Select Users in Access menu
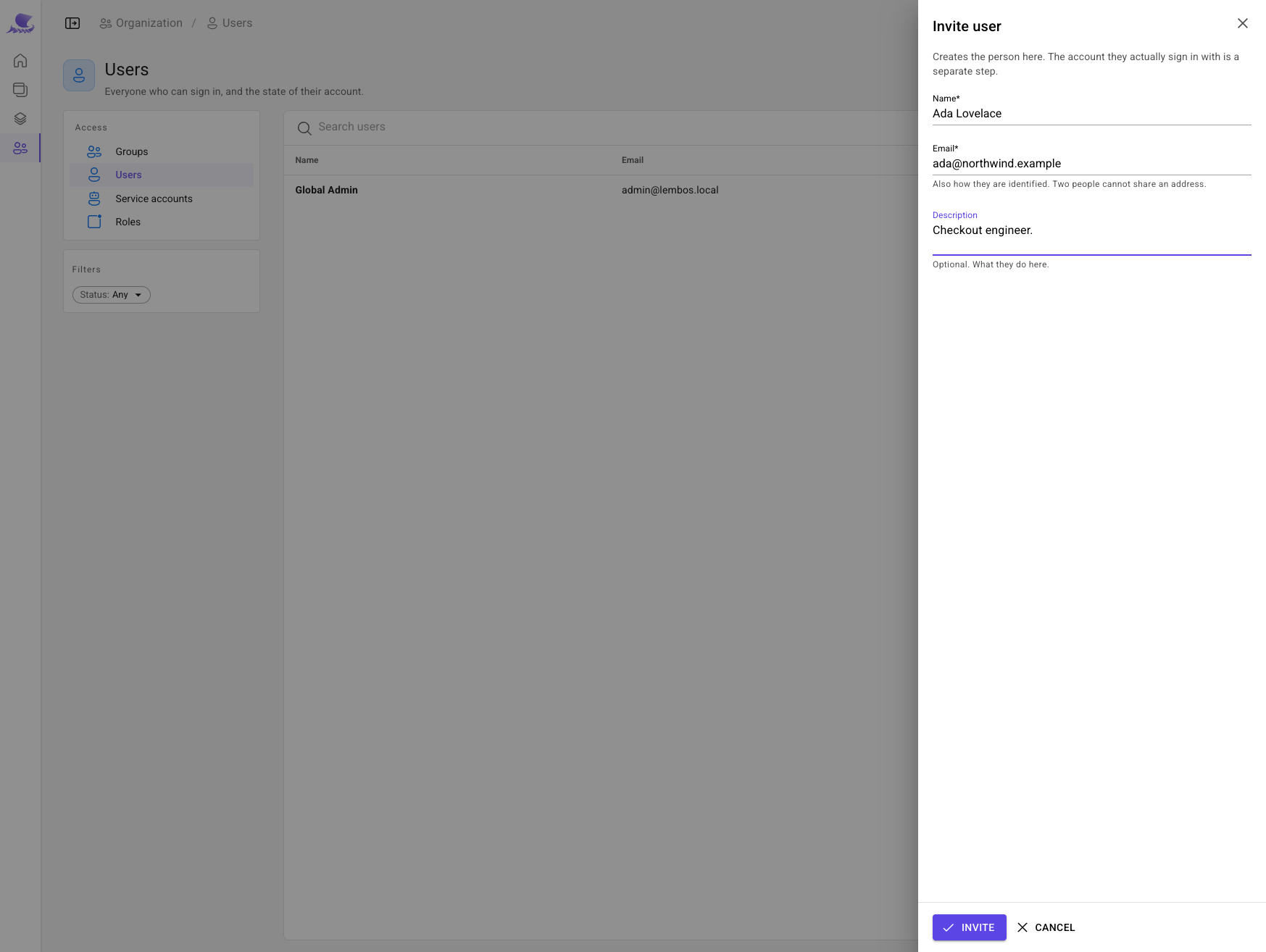 tap(162, 175)
